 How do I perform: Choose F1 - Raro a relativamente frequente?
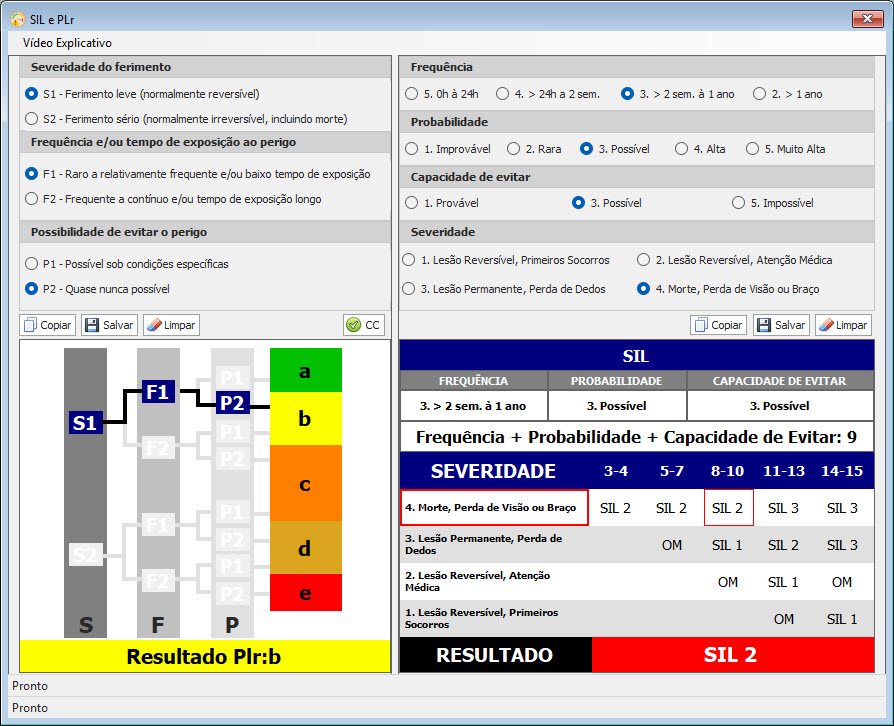tap(198, 174)
